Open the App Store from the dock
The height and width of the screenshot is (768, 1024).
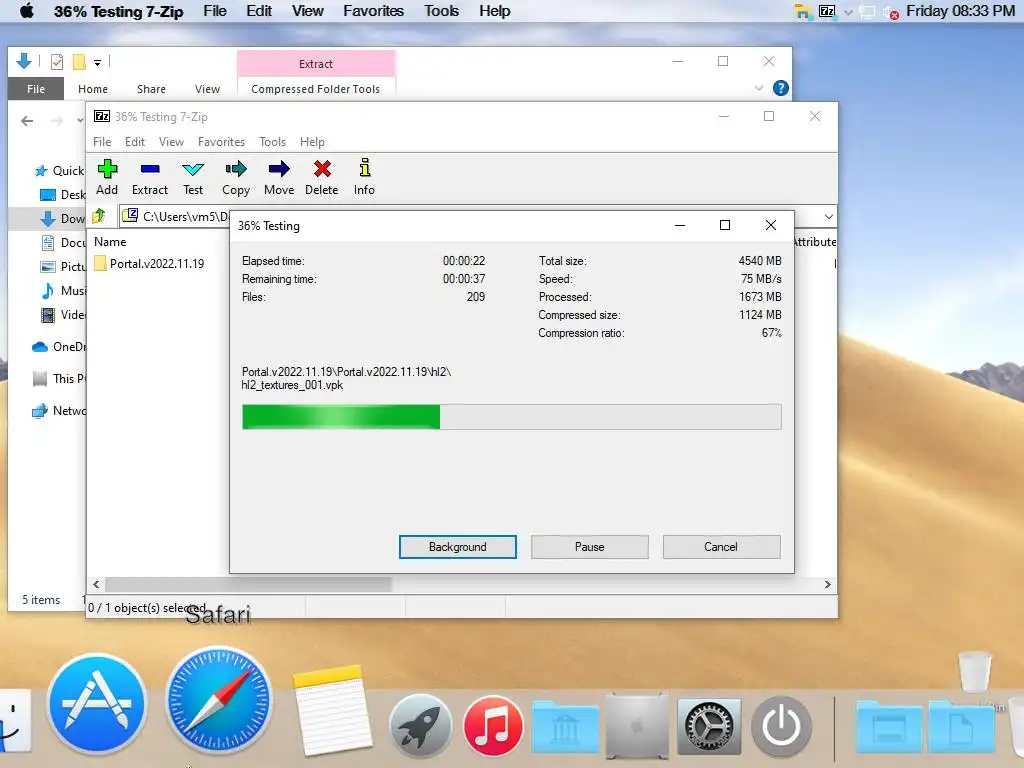pyautogui.click(x=97, y=705)
